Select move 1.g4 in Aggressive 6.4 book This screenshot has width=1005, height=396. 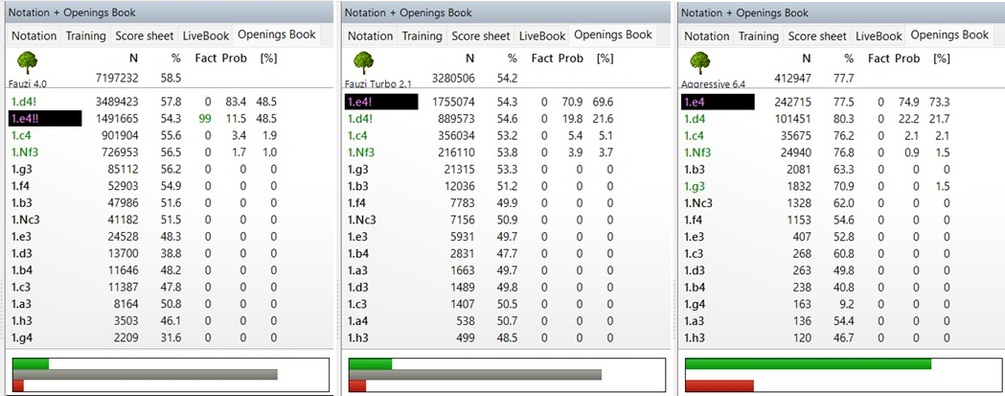pyautogui.click(x=696, y=304)
